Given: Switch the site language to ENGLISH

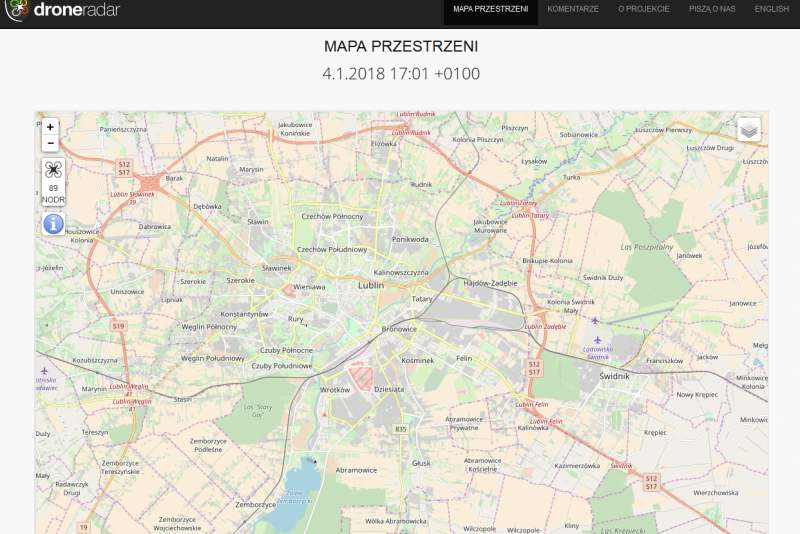Looking at the screenshot, I should (x=771, y=9).
